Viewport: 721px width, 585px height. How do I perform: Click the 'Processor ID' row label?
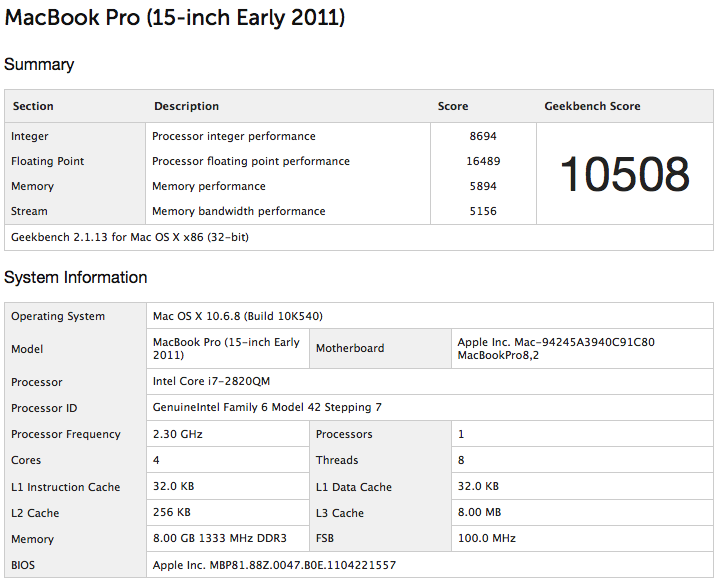tap(44, 408)
